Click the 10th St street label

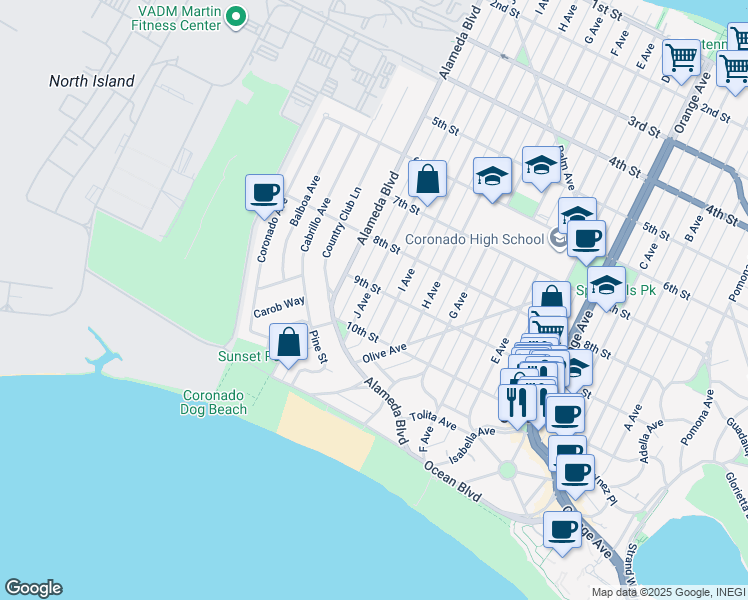point(363,332)
